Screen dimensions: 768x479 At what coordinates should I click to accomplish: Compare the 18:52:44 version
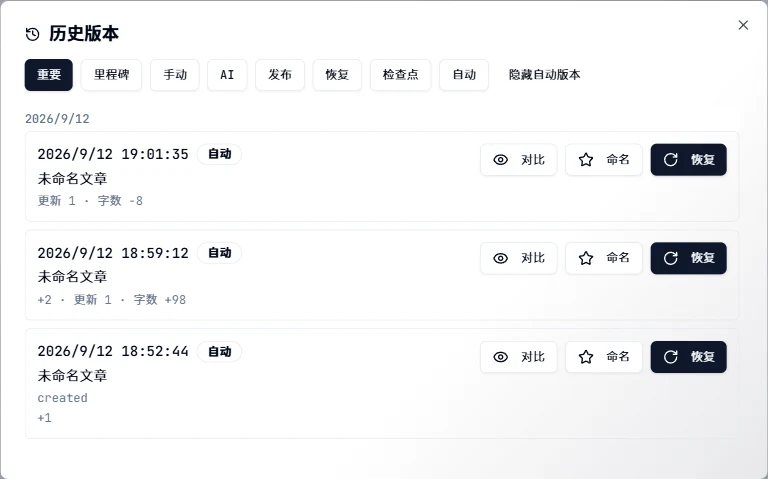[x=519, y=357]
